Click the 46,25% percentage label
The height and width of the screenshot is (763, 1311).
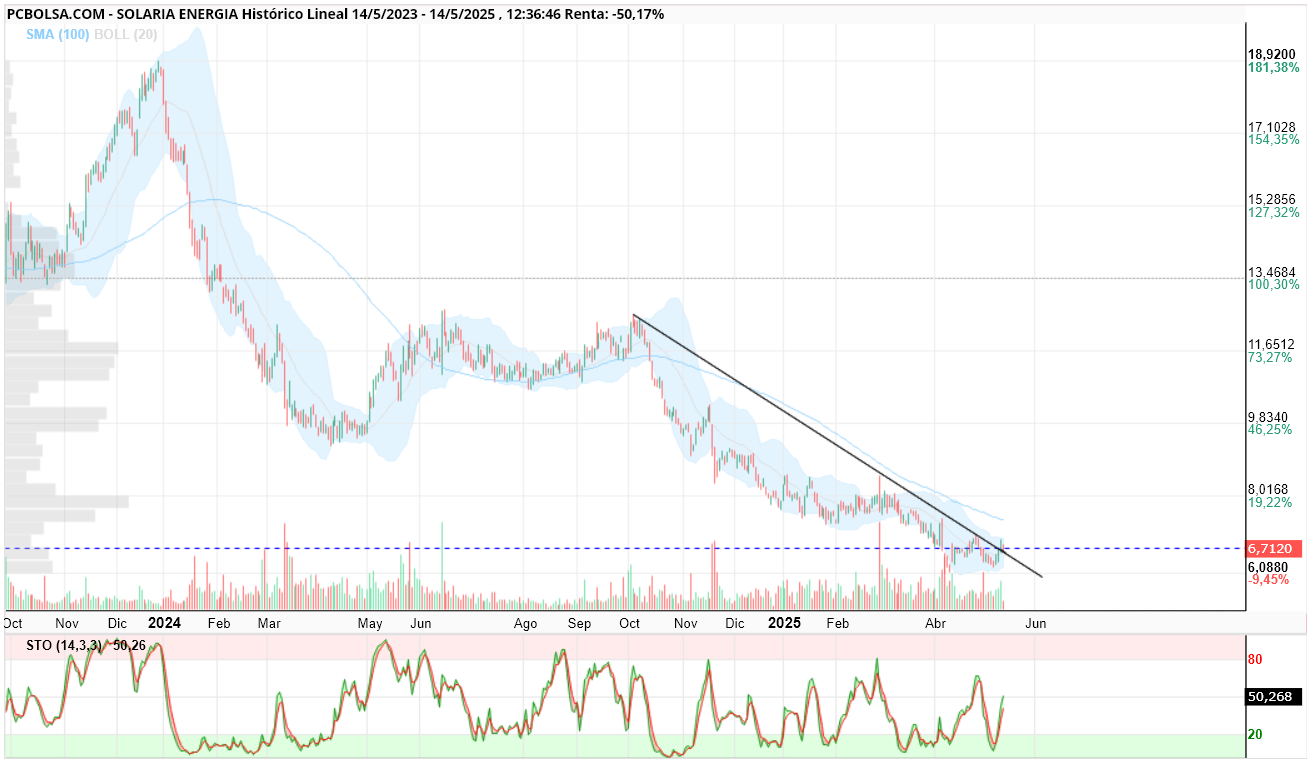[x=1270, y=430]
